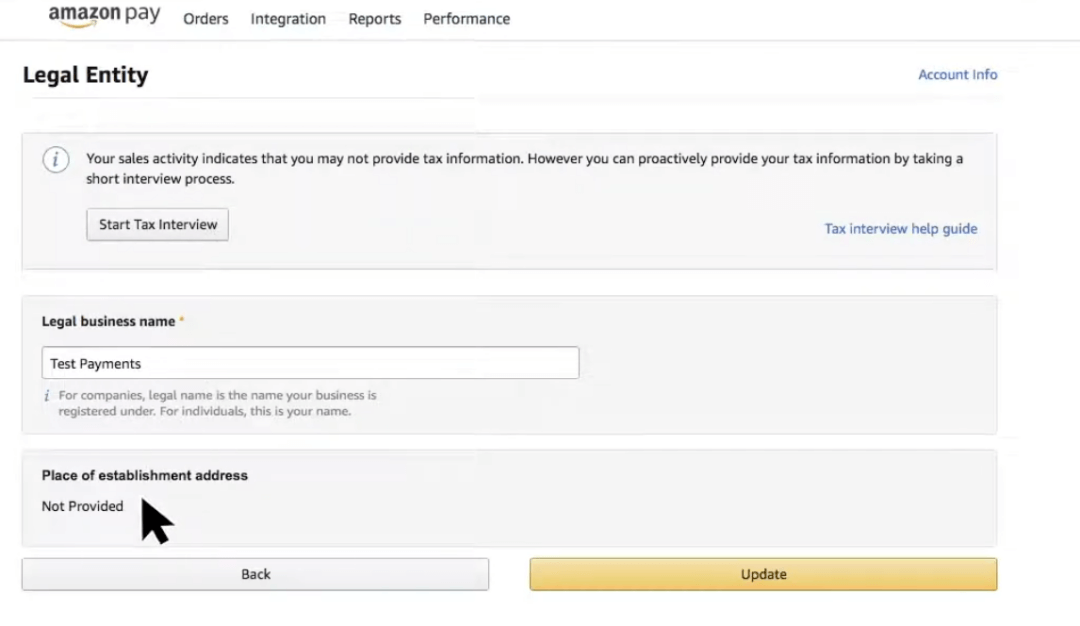The width and height of the screenshot is (1080, 626).
Task: Click the Legal Entity page heading
Action: [86, 74]
